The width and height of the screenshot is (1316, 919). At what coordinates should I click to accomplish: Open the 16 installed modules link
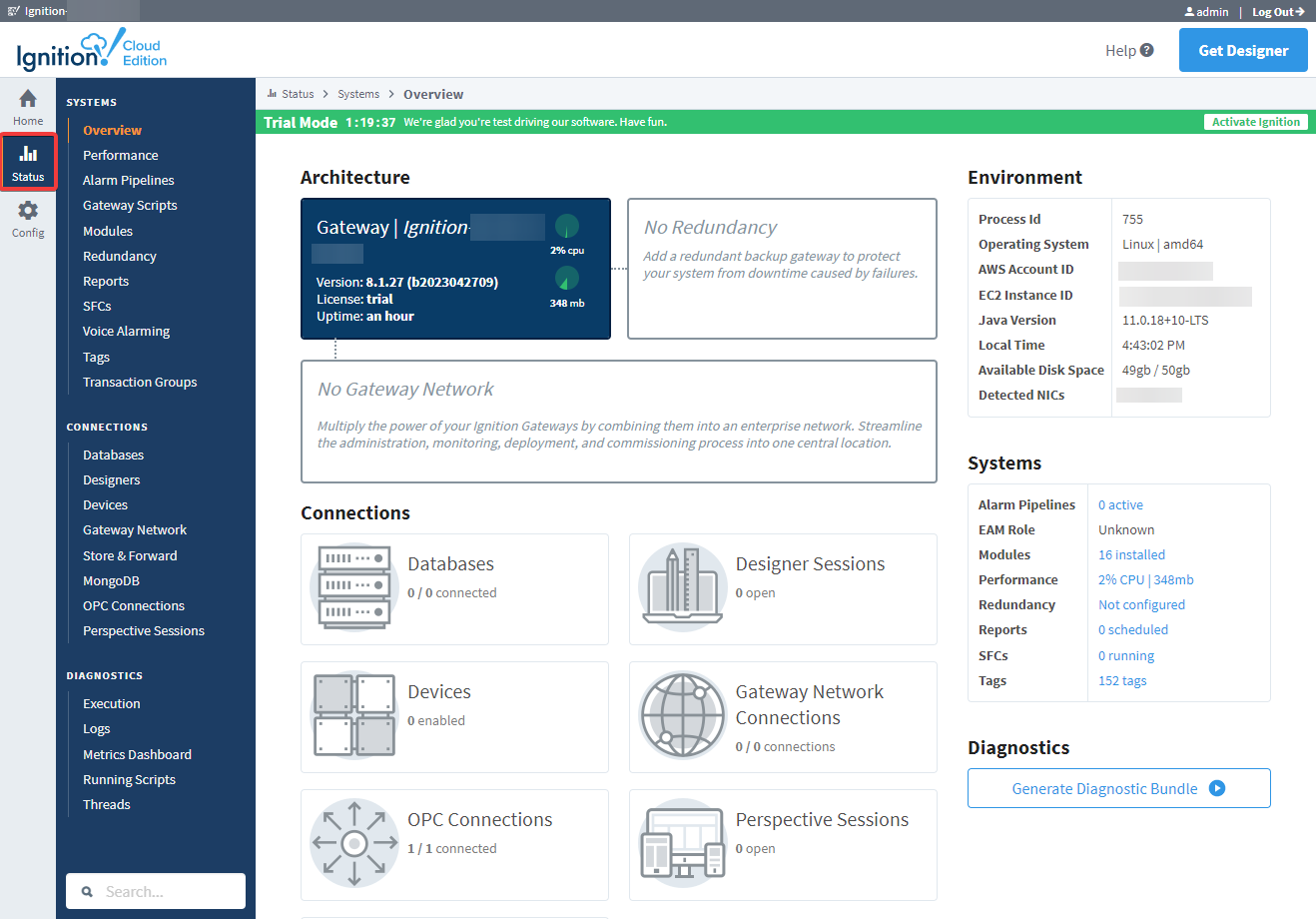(1131, 554)
